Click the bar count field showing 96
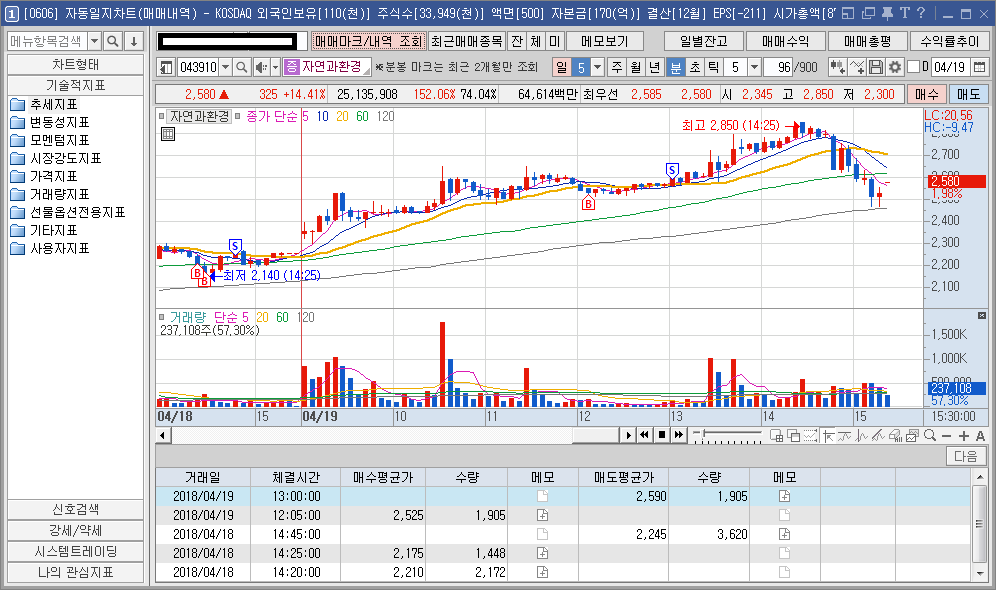The width and height of the screenshot is (996, 590). coord(779,67)
